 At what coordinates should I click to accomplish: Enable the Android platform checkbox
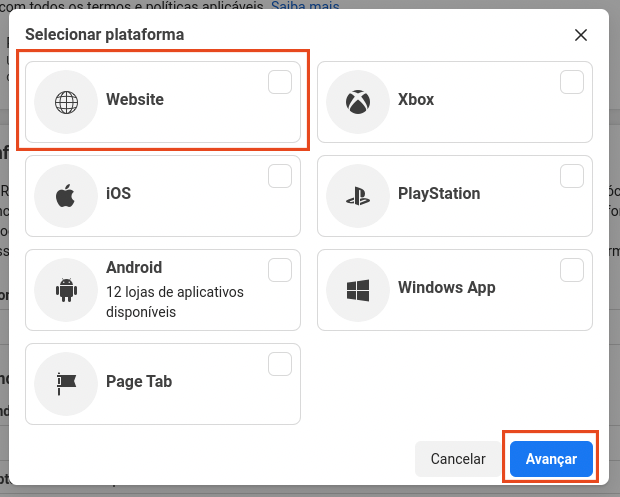click(x=280, y=270)
